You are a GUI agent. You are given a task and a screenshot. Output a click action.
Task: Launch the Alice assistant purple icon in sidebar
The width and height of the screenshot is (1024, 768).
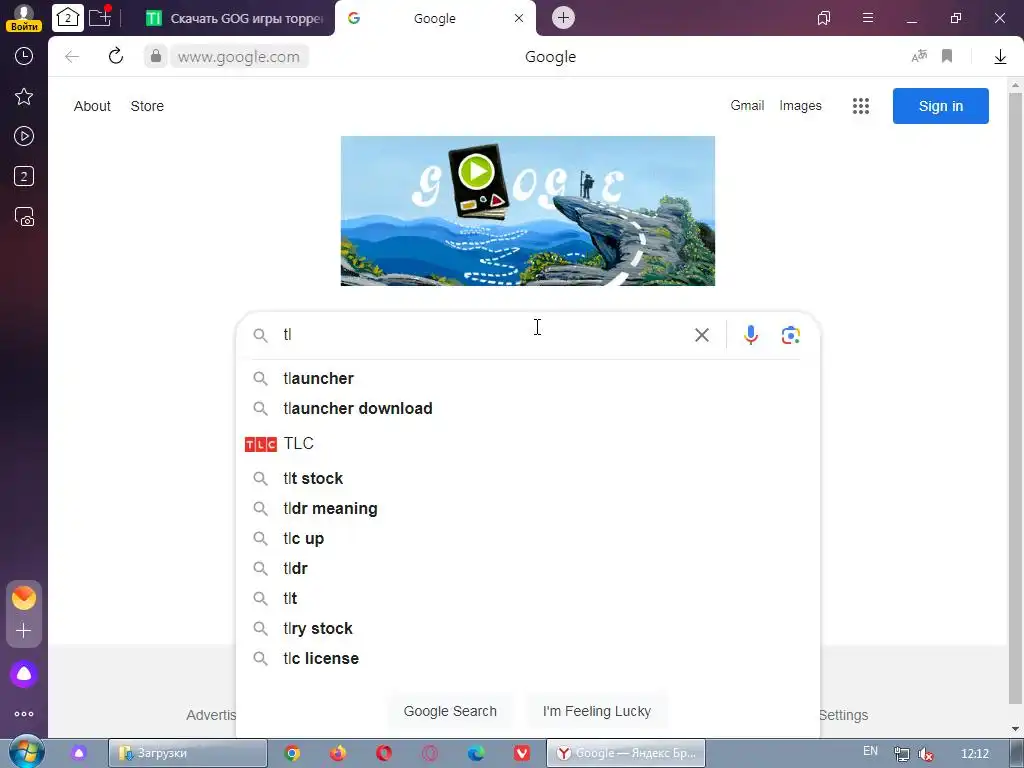pyautogui.click(x=24, y=674)
